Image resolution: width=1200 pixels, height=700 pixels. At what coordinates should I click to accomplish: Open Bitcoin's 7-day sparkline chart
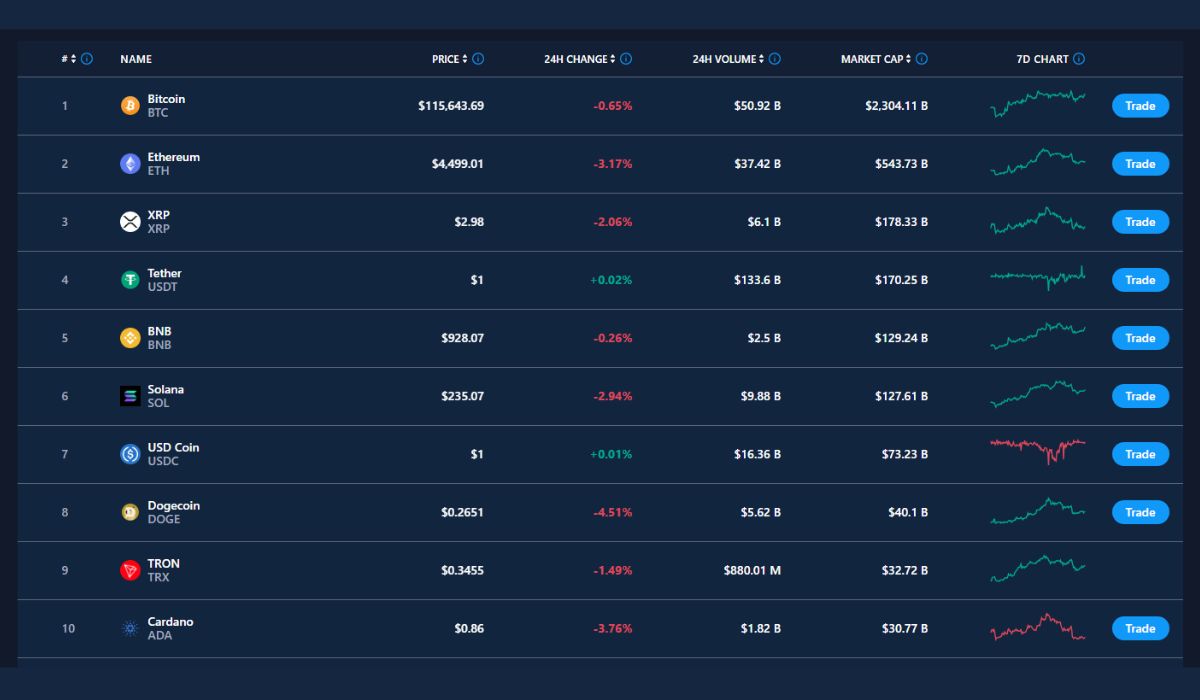tap(1037, 105)
